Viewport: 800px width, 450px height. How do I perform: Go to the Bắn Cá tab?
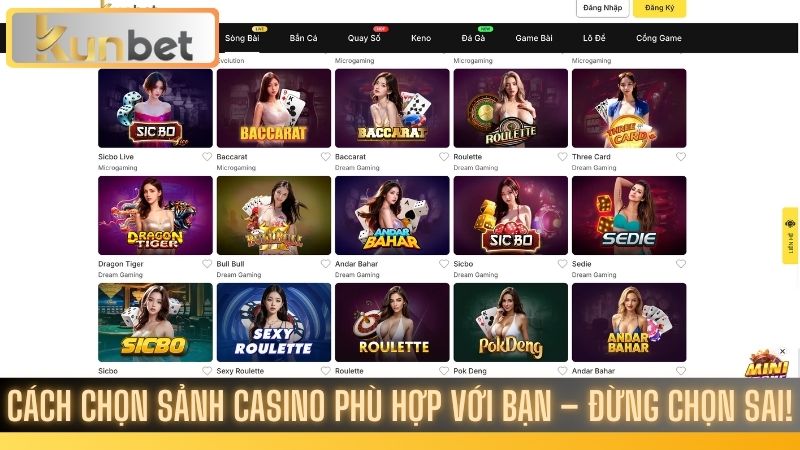(303, 38)
